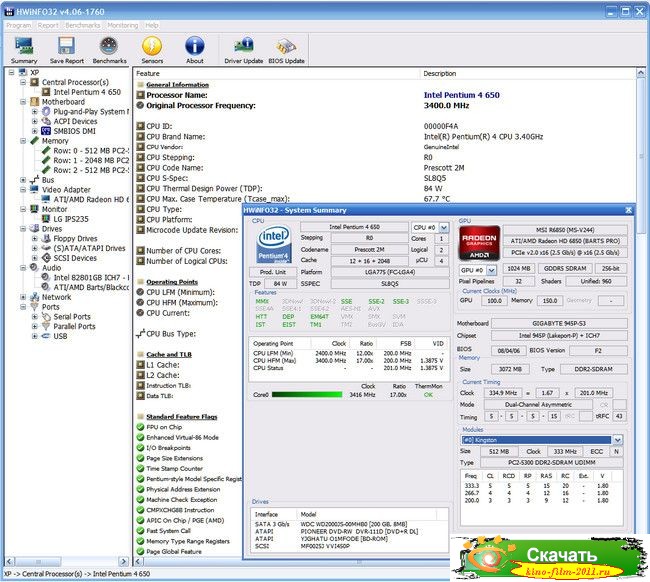Open the Kingston memory module dropdown
Screen dimensions: 650x582
617,440
